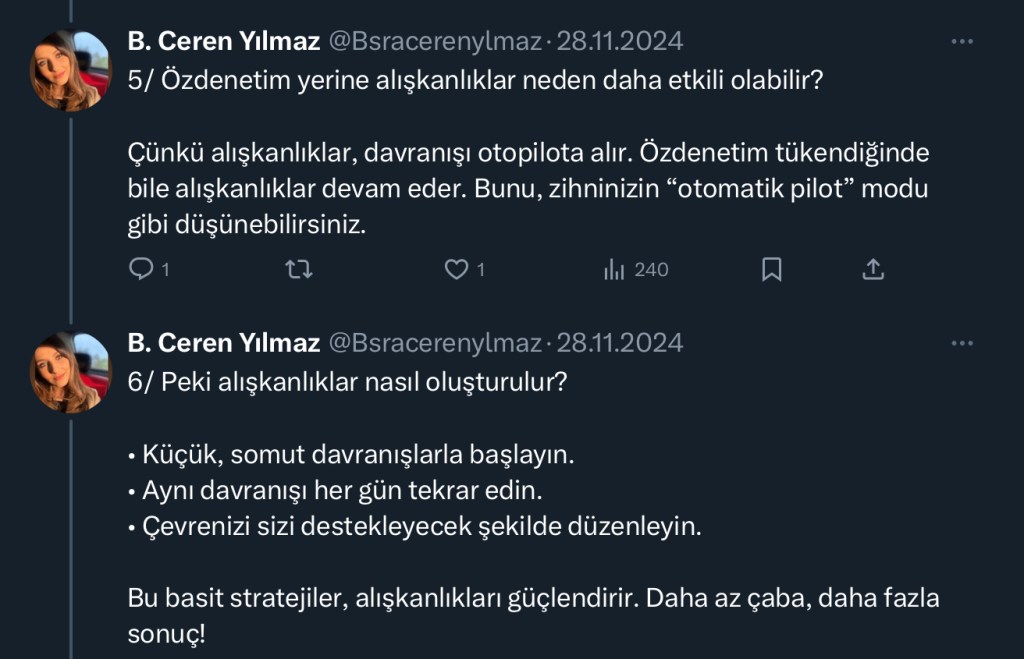Open the 28.11.2024 timestamp of the 5/ tweet
Viewport: 1024px width, 659px height.
click(620, 42)
